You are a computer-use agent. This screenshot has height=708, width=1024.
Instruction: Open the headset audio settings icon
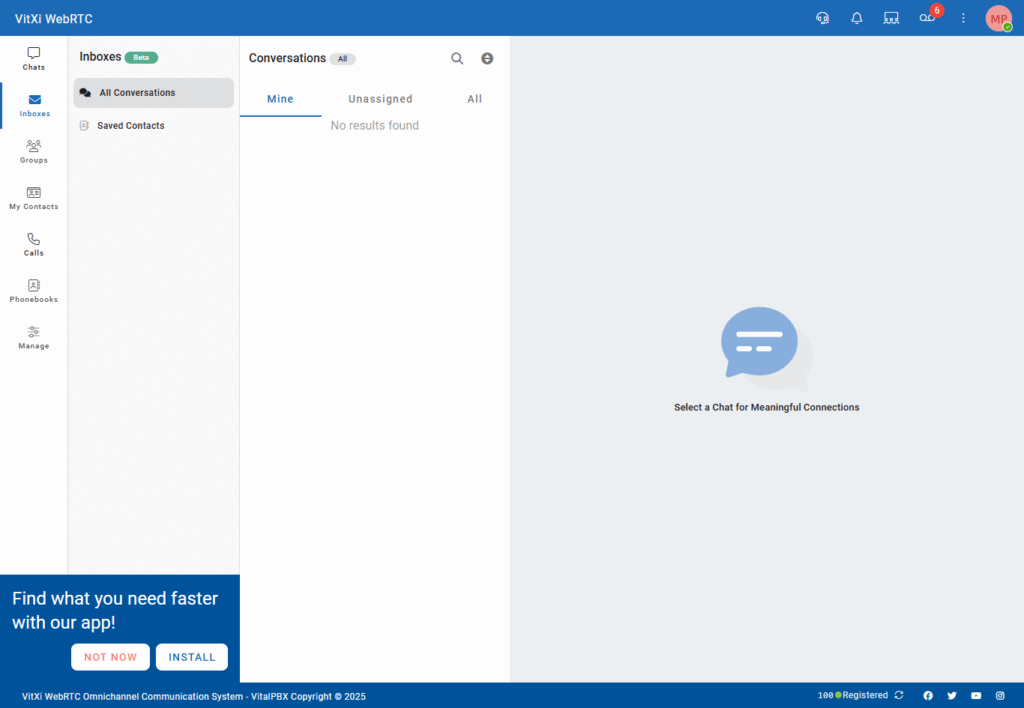coord(822,18)
